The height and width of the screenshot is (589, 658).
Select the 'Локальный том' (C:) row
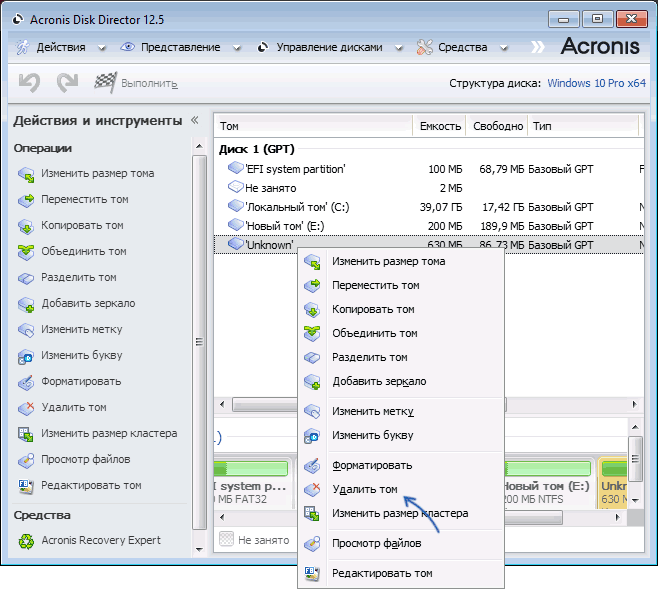(300, 206)
